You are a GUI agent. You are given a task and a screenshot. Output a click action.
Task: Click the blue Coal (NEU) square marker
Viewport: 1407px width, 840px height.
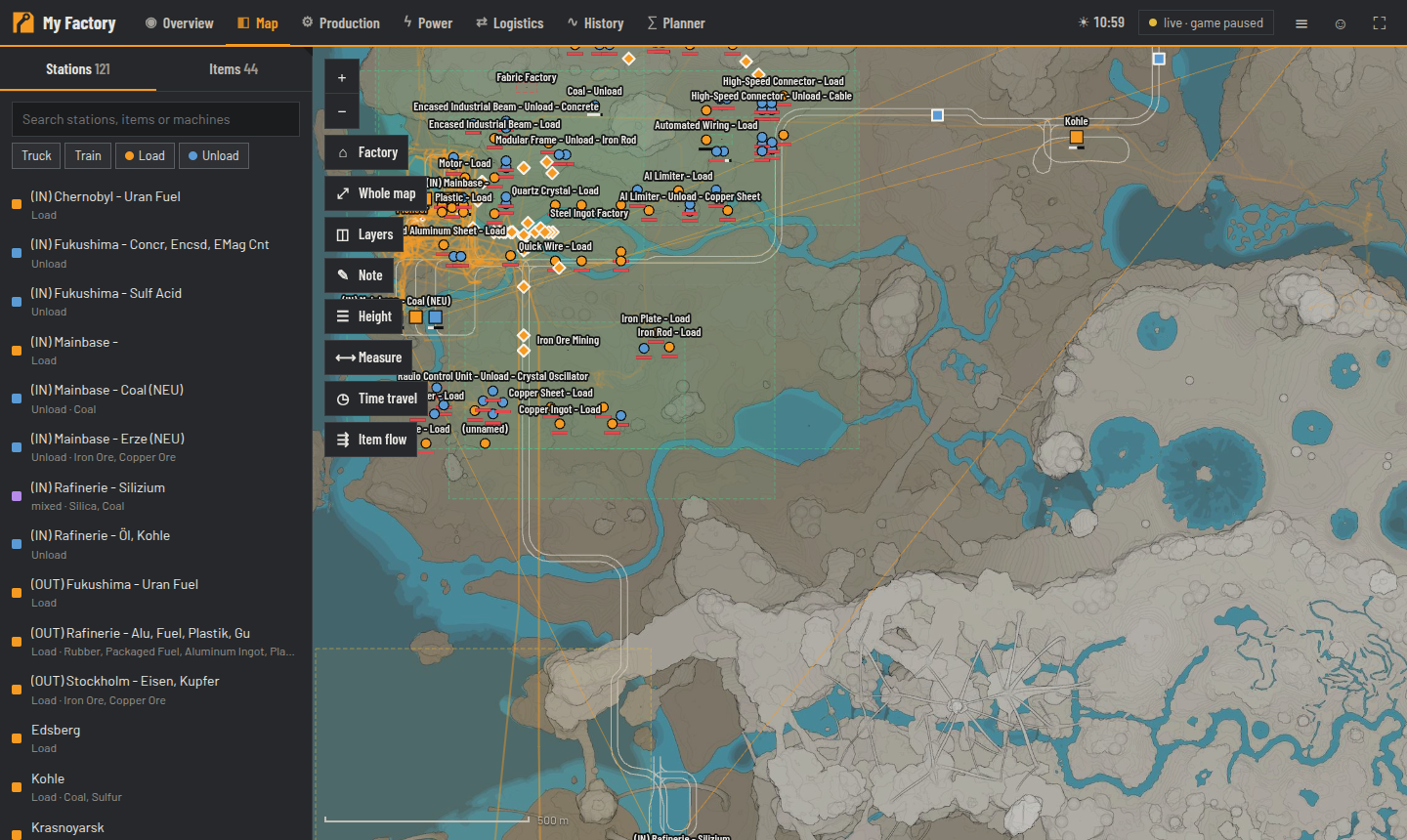[436, 317]
